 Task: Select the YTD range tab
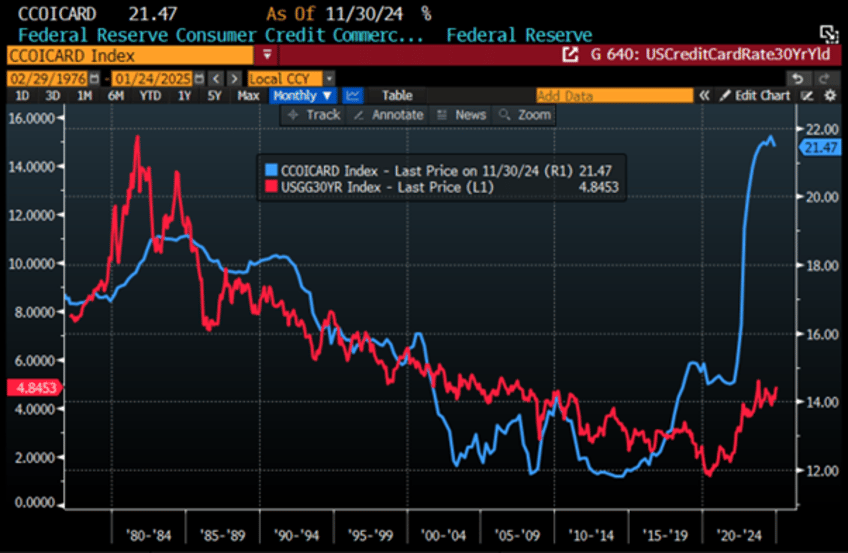(150, 96)
